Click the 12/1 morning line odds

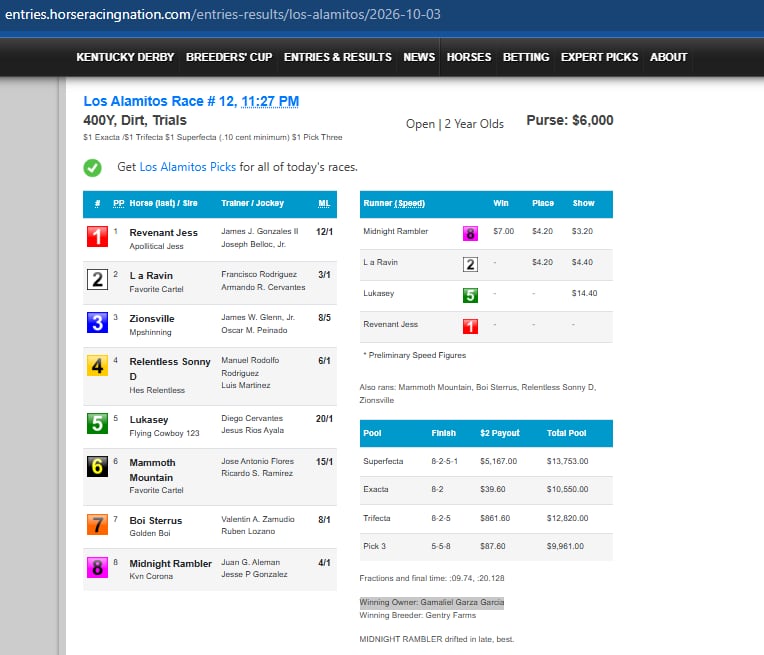click(324, 231)
